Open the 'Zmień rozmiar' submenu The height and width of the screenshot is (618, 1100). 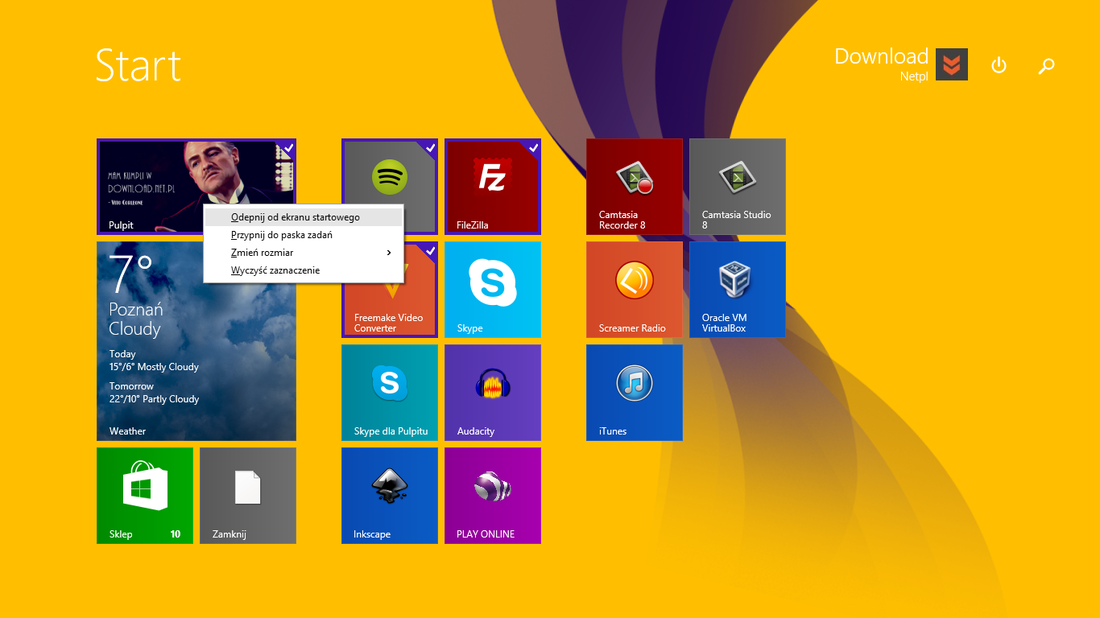(304, 253)
